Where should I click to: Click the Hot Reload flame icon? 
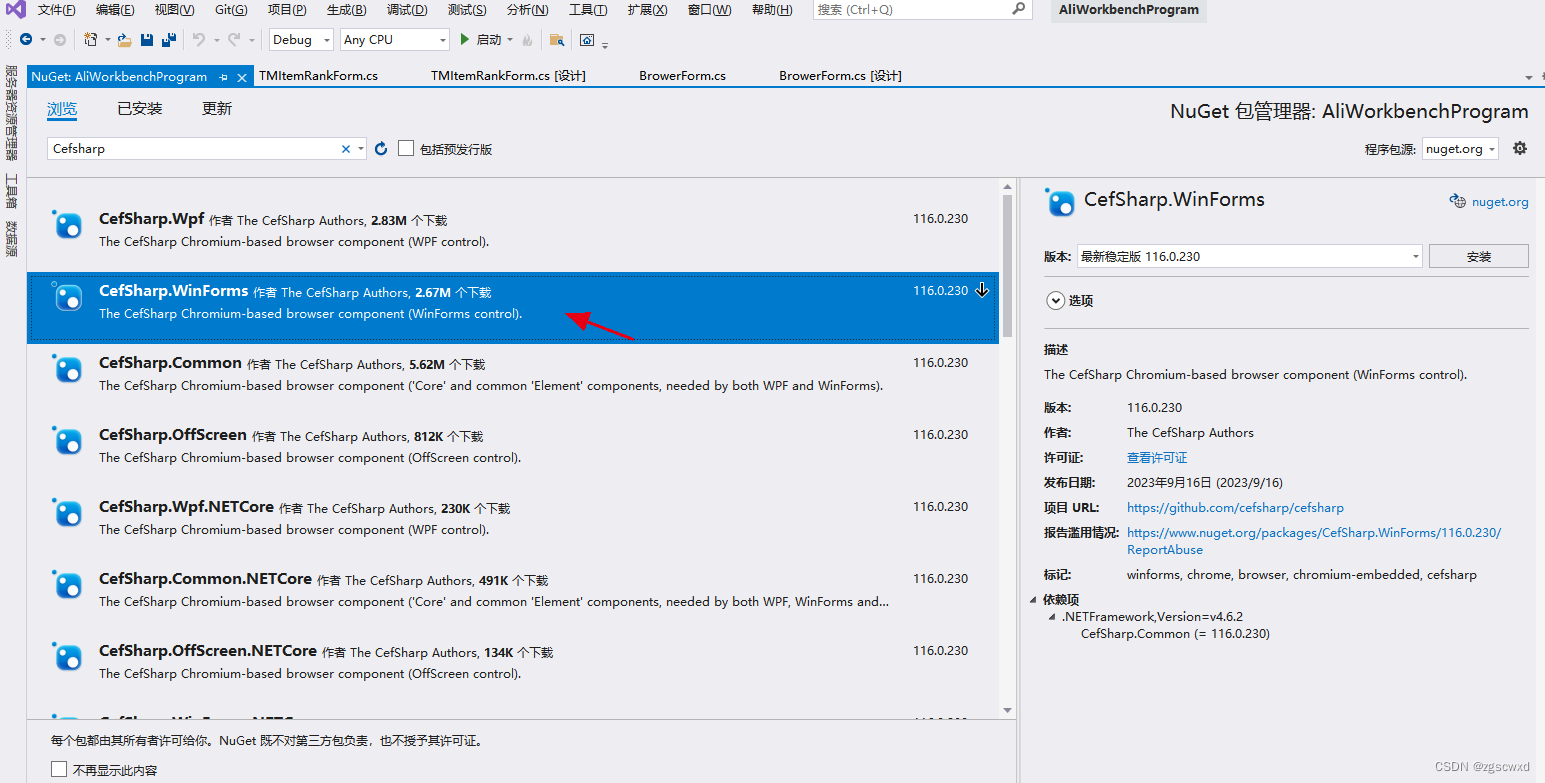coord(526,40)
